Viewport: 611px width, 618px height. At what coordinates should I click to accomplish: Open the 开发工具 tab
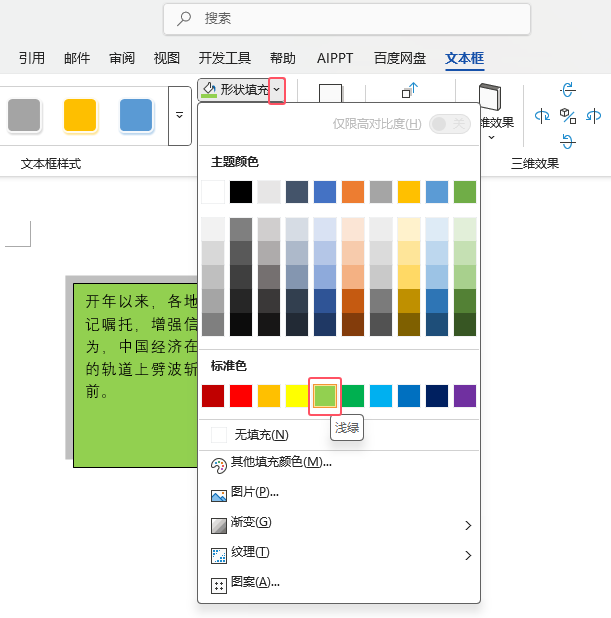click(x=225, y=58)
